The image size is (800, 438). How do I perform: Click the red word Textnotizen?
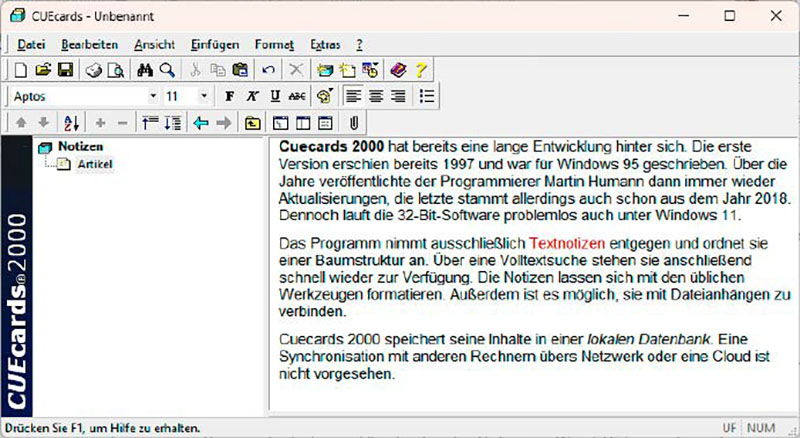(x=567, y=244)
